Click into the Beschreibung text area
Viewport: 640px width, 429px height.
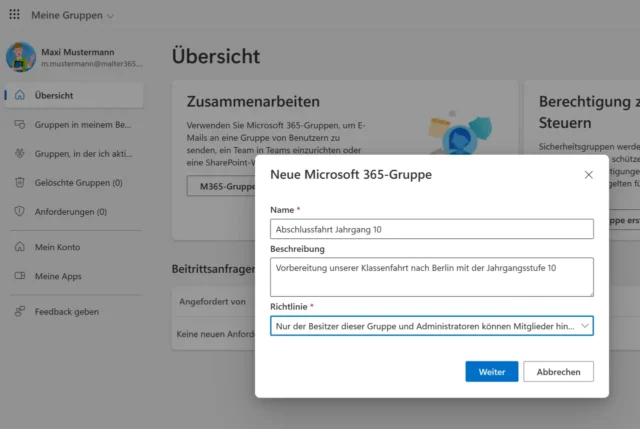(x=431, y=277)
